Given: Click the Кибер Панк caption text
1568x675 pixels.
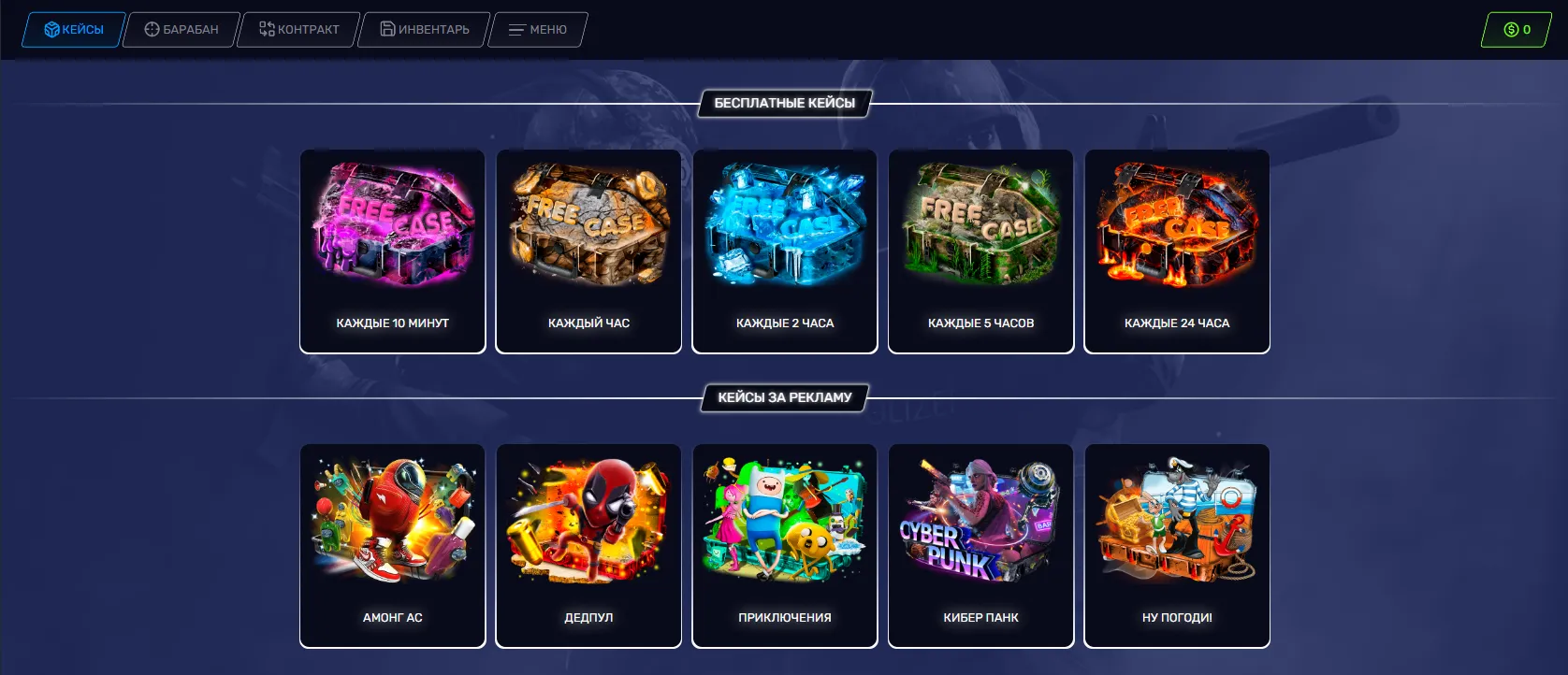Looking at the screenshot, I should pos(980,617).
